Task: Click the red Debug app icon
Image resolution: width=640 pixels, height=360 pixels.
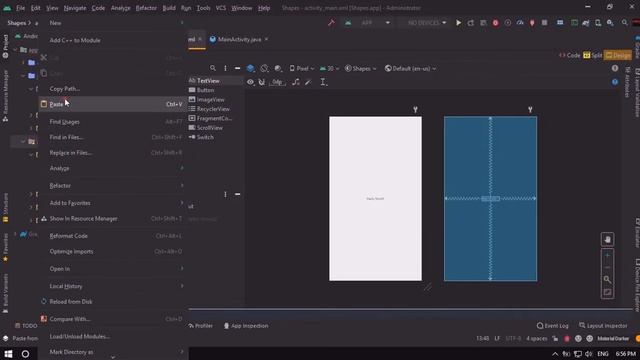Action: 495,23
